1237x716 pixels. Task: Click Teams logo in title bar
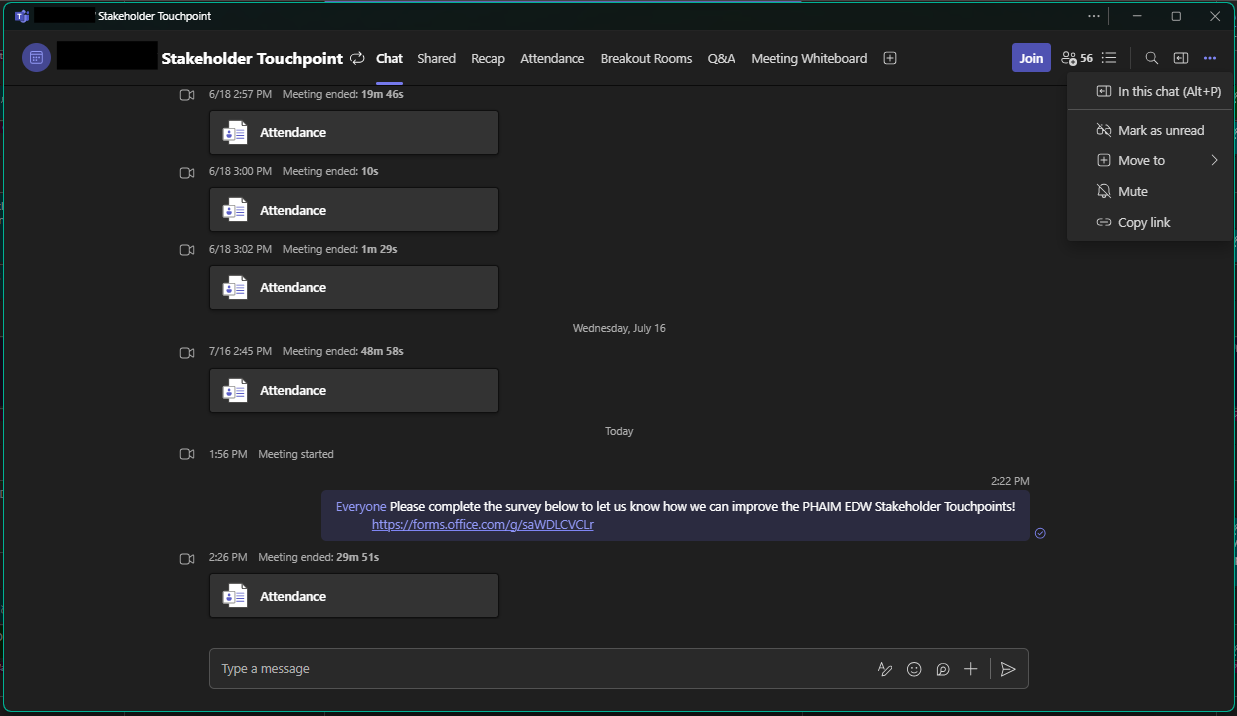click(21, 16)
